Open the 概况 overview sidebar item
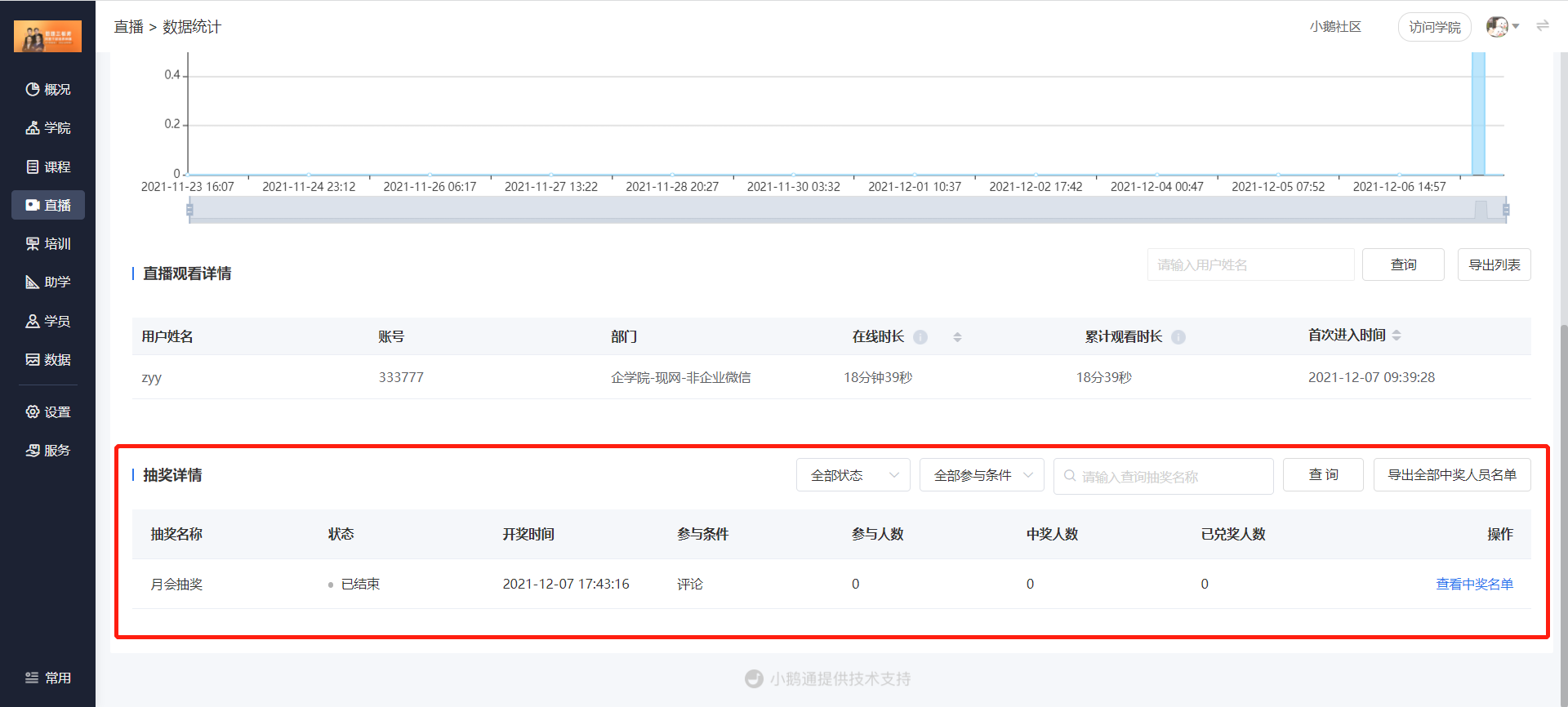The height and width of the screenshot is (707, 1568). (x=48, y=89)
